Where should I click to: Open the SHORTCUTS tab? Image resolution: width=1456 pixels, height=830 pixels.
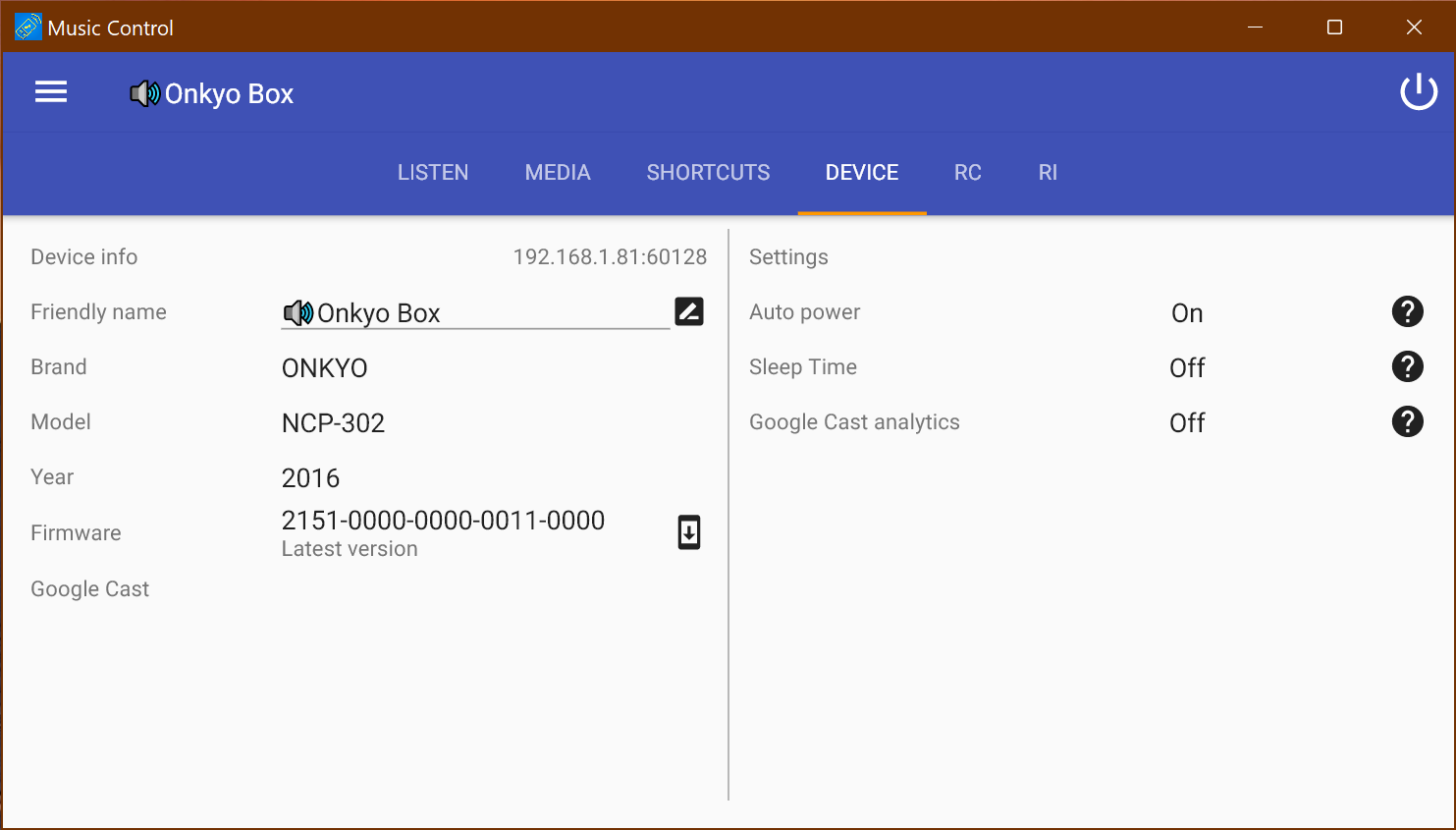click(x=708, y=173)
